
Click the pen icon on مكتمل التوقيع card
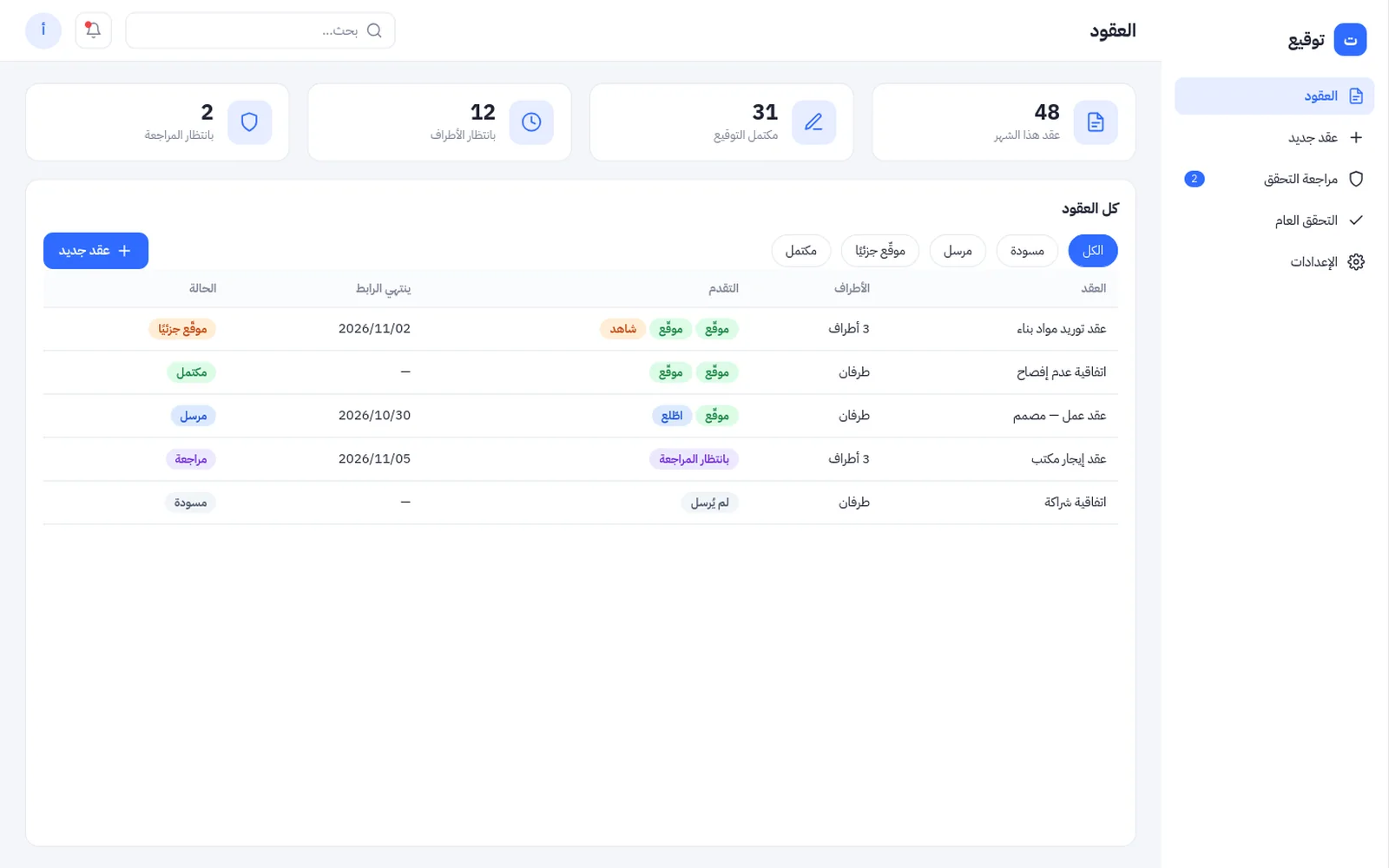(x=813, y=122)
